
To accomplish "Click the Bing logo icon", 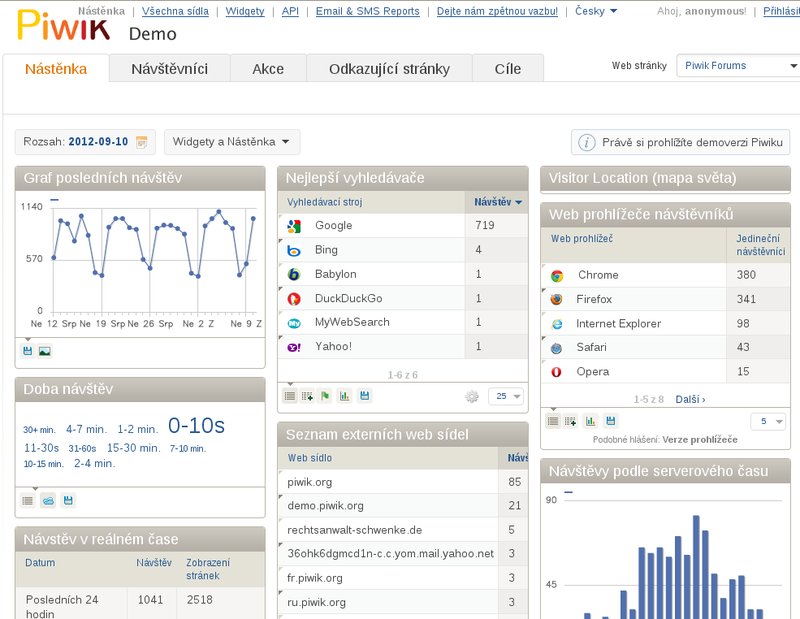I will click(x=294, y=251).
